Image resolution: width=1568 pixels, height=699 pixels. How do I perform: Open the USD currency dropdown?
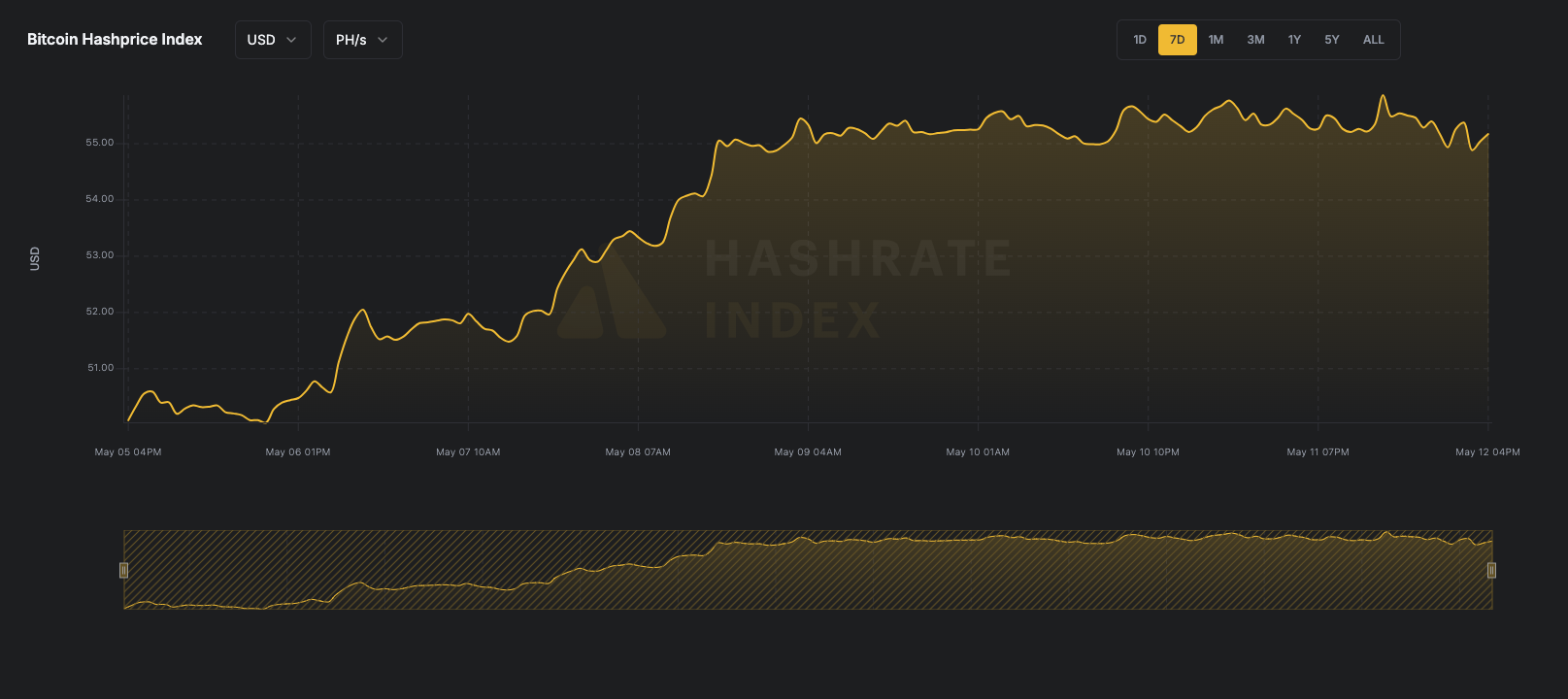pos(273,40)
